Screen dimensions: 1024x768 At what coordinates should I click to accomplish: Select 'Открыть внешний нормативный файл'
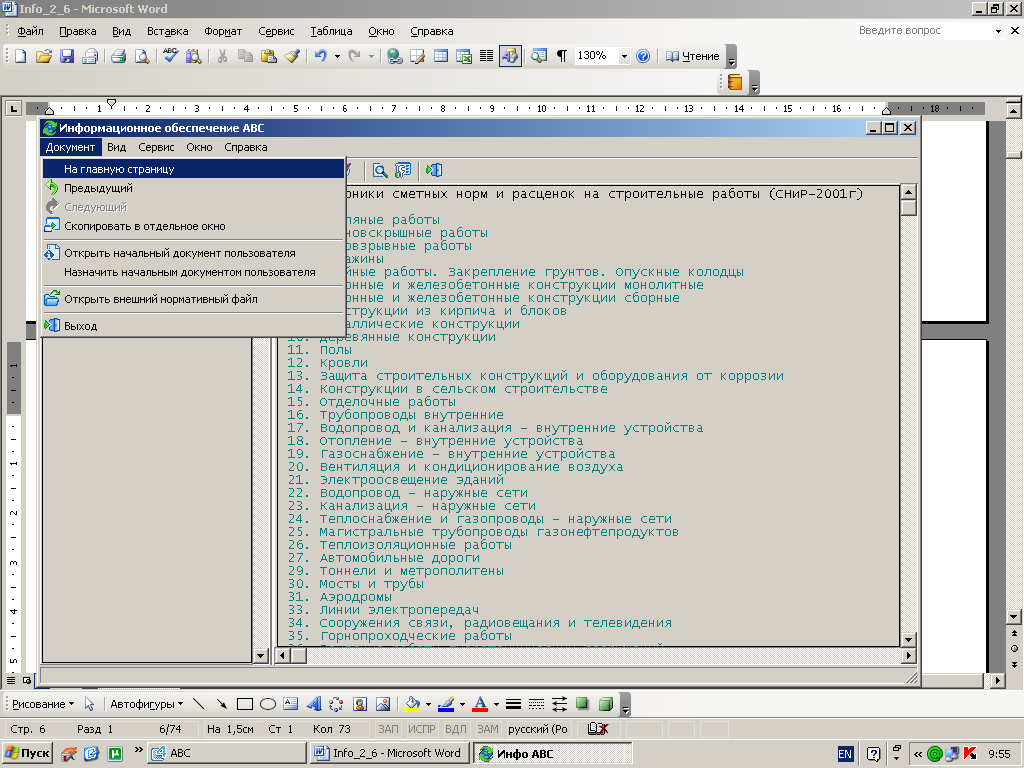point(193,299)
